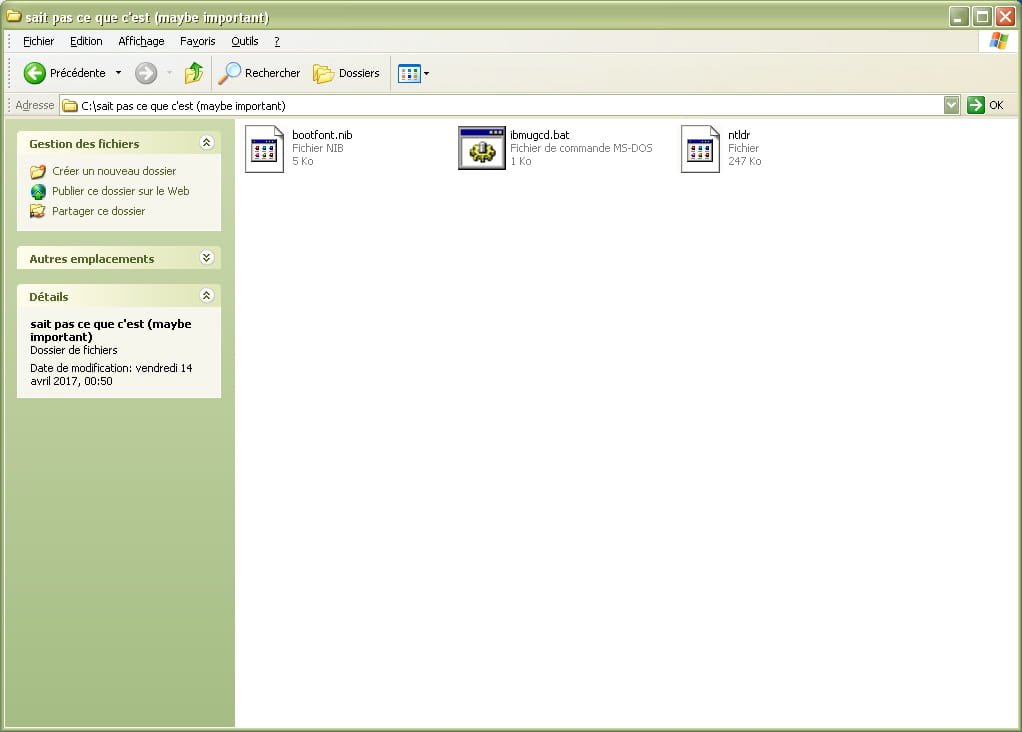The width and height of the screenshot is (1022, 732).
Task: Click the green Précédente back arrow
Action: (x=35, y=73)
